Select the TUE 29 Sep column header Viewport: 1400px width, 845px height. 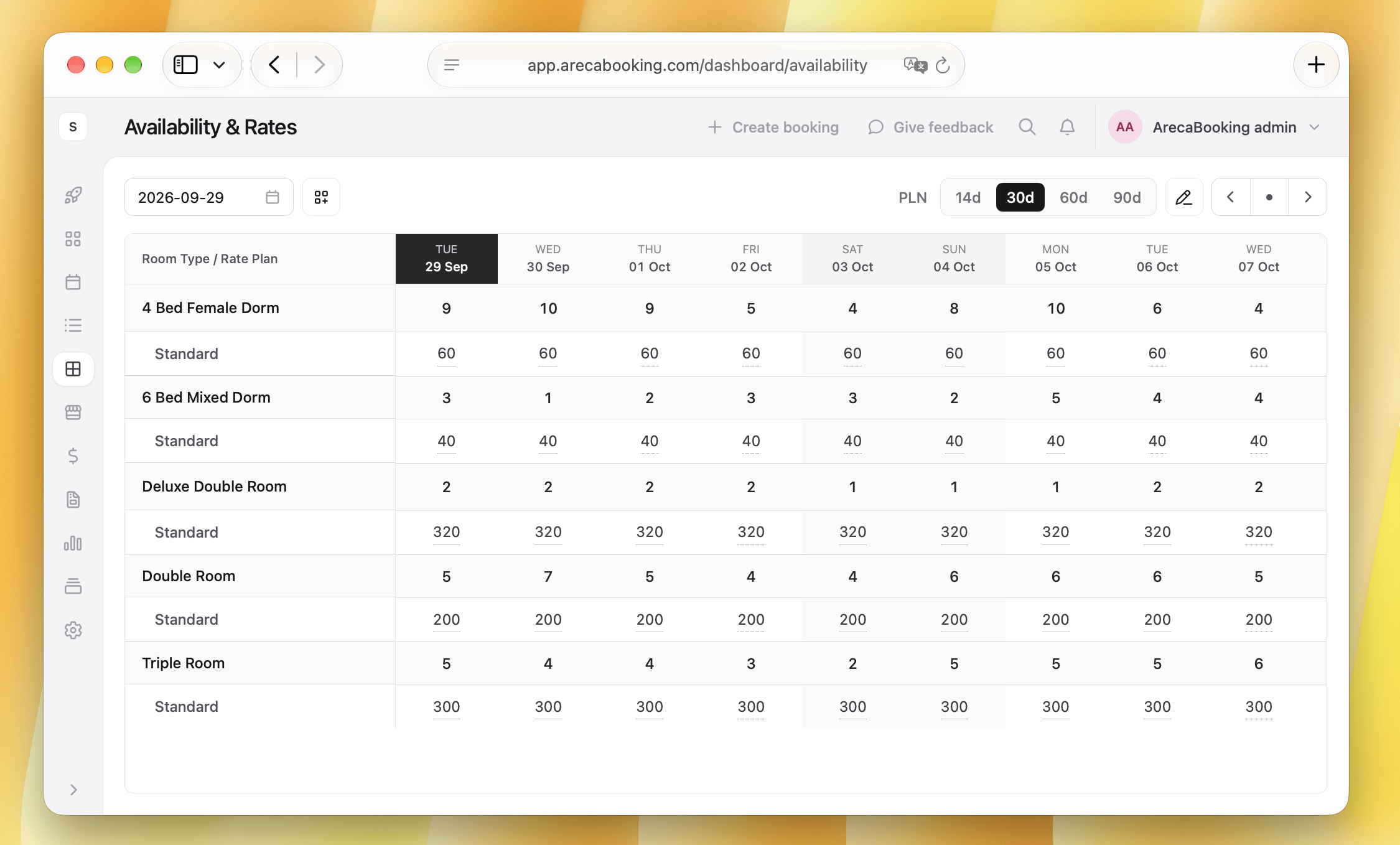tap(447, 259)
